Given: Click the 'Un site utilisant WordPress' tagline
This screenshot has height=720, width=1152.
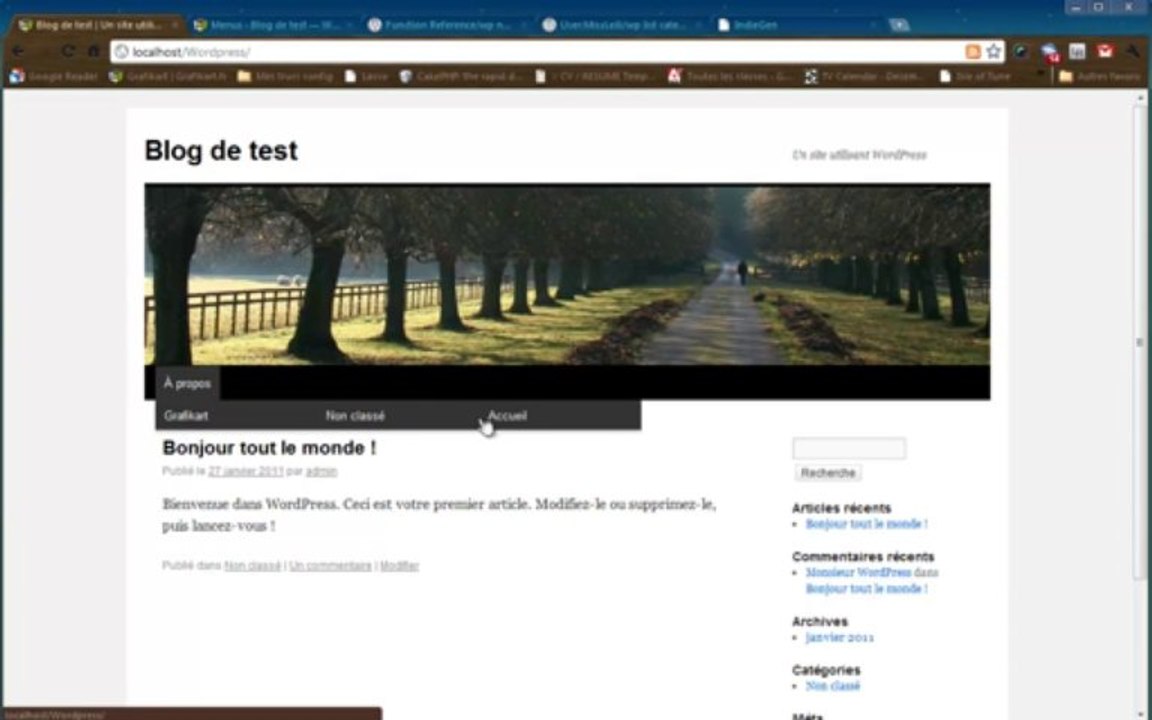Looking at the screenshot, I should (x=859, y=155).
